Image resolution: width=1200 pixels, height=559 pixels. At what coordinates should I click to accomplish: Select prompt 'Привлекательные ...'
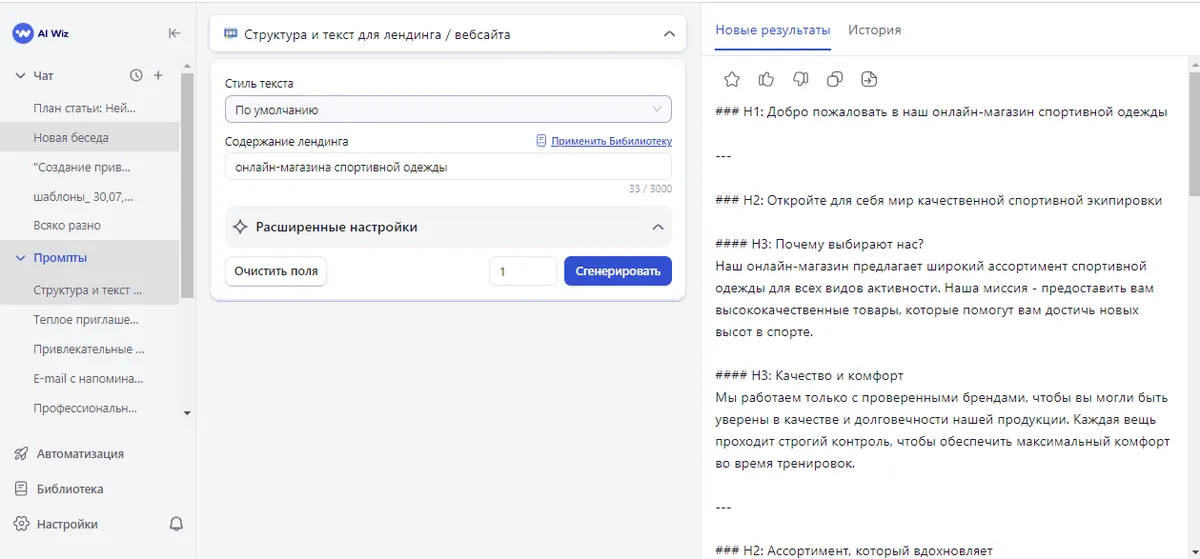(x=90, y=349)
